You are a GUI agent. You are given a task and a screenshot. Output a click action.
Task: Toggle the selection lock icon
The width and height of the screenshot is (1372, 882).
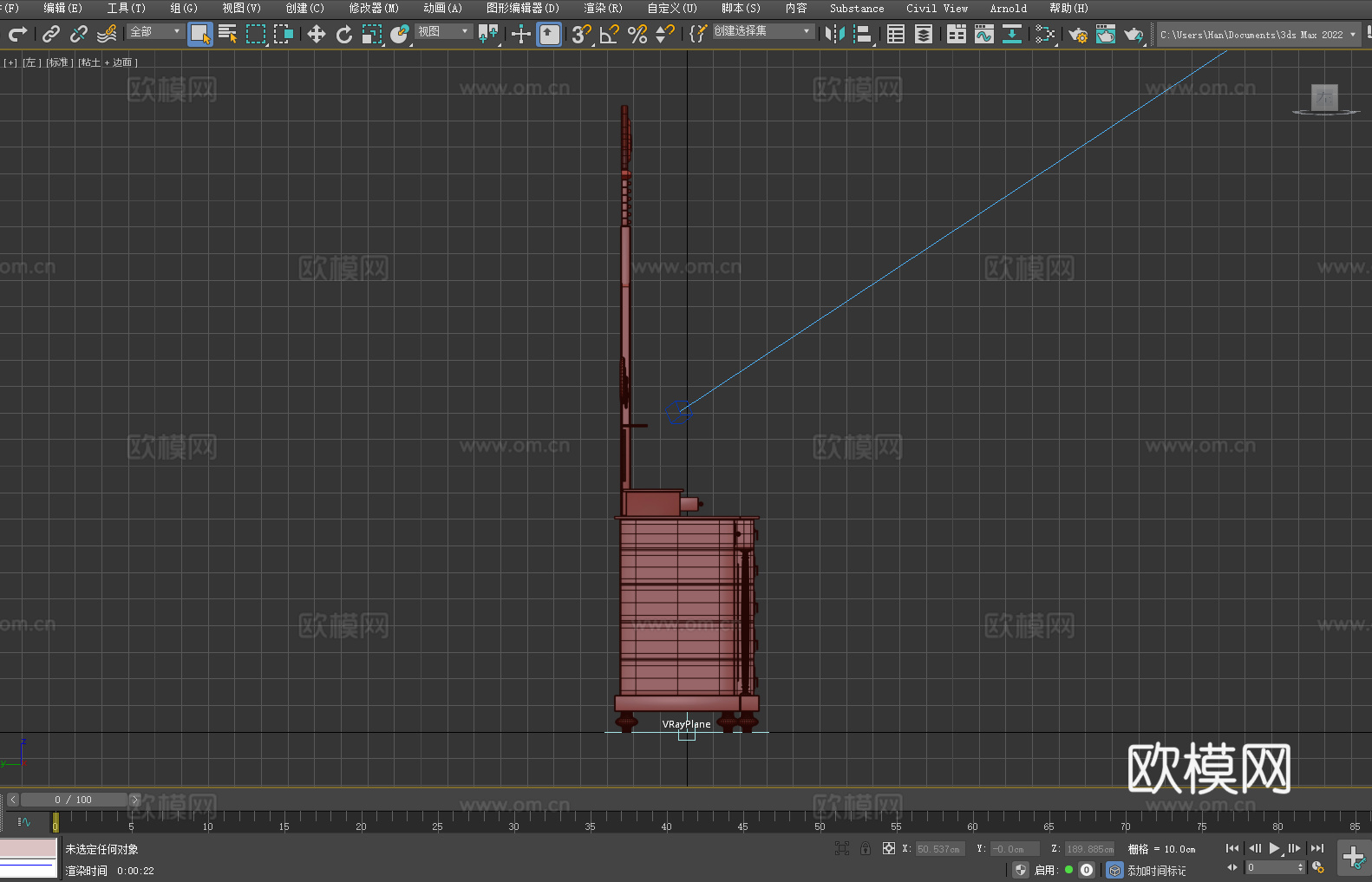(x=866, y=848)
